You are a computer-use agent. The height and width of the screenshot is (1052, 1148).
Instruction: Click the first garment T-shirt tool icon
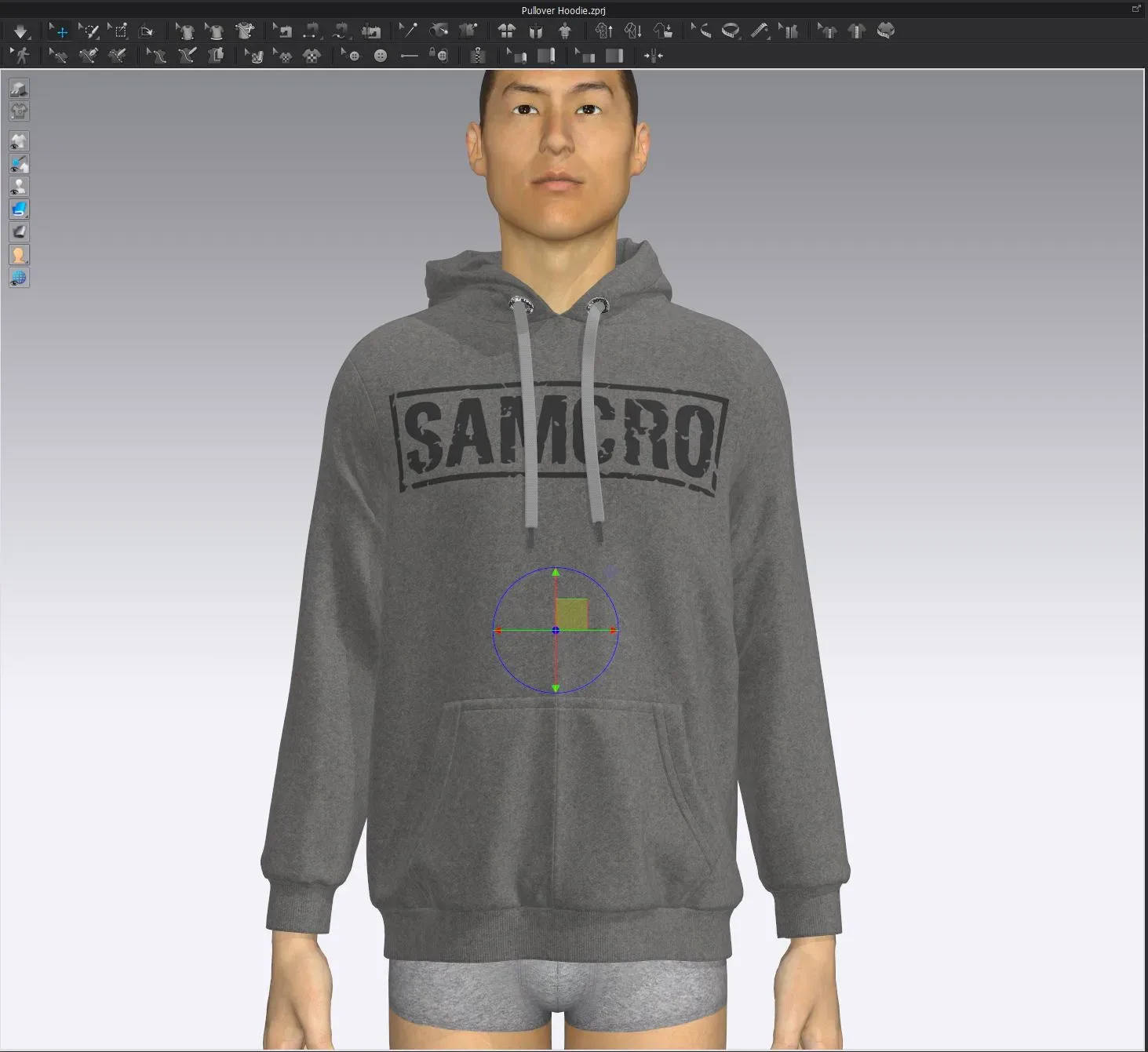185,31
